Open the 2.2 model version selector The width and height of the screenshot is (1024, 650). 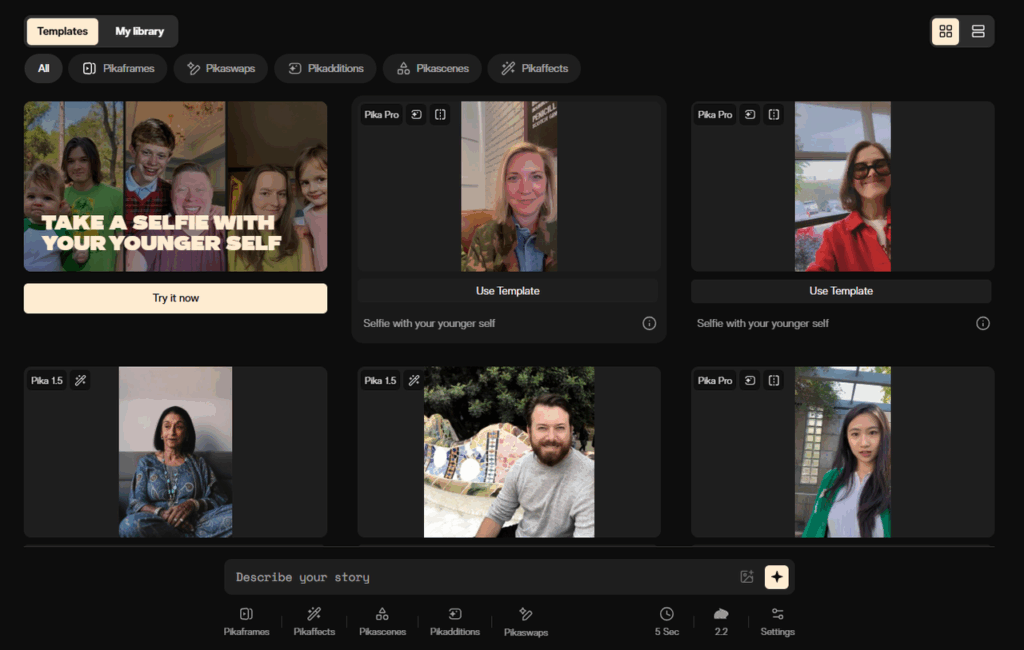click(721, 621)
